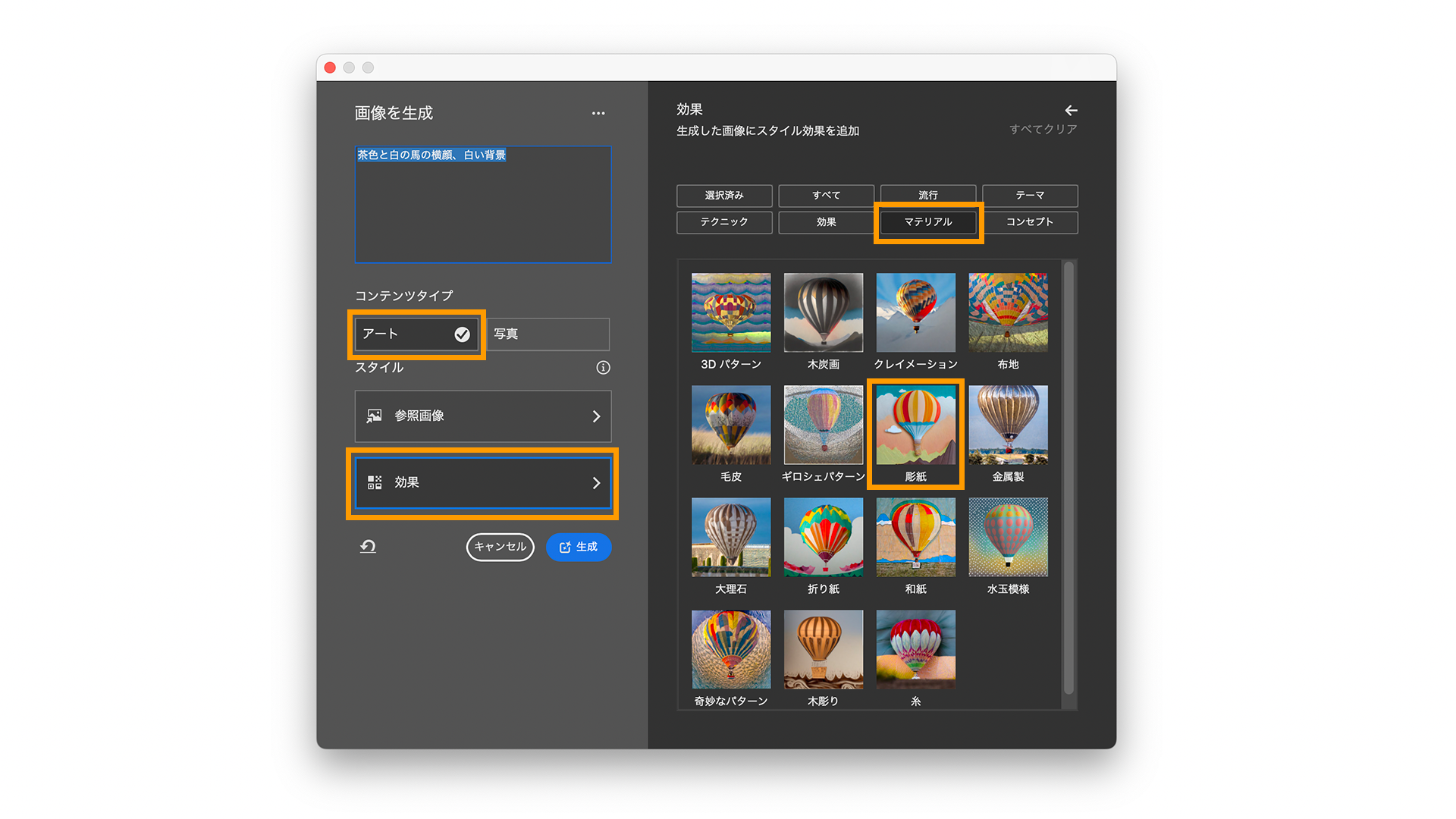The image size is (1456, 819).
Task: Select the 折り紙 effect thumbnail
Action: tap(823, 538)
